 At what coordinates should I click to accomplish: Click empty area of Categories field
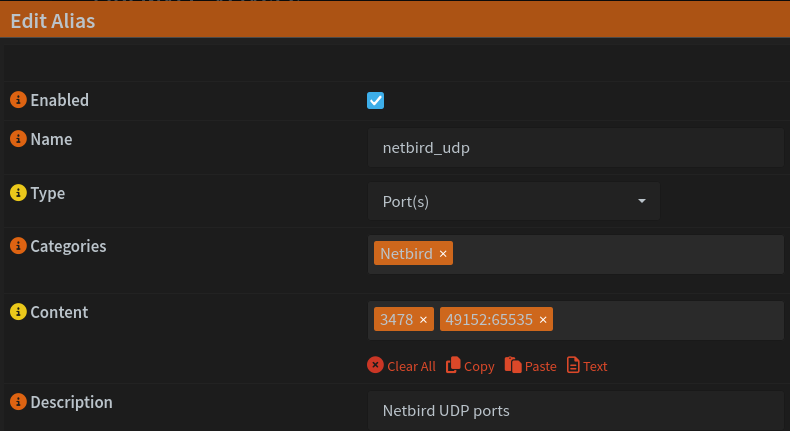click(620, 254)
